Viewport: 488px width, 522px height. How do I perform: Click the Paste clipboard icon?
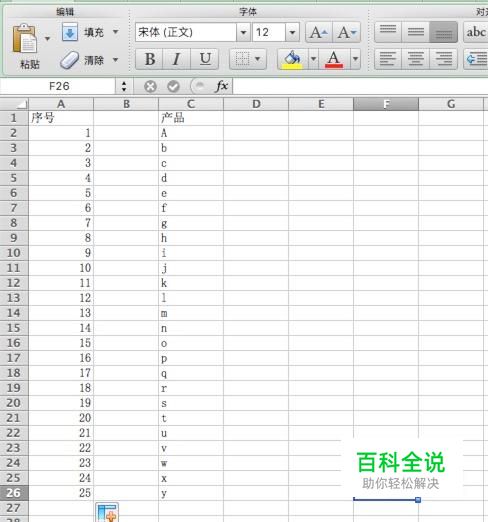(x=25, y=39)
